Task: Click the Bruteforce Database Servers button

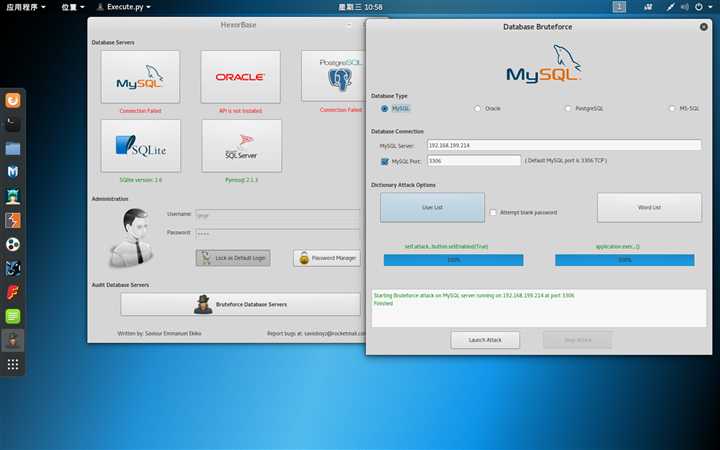Action: click(241, 304)
